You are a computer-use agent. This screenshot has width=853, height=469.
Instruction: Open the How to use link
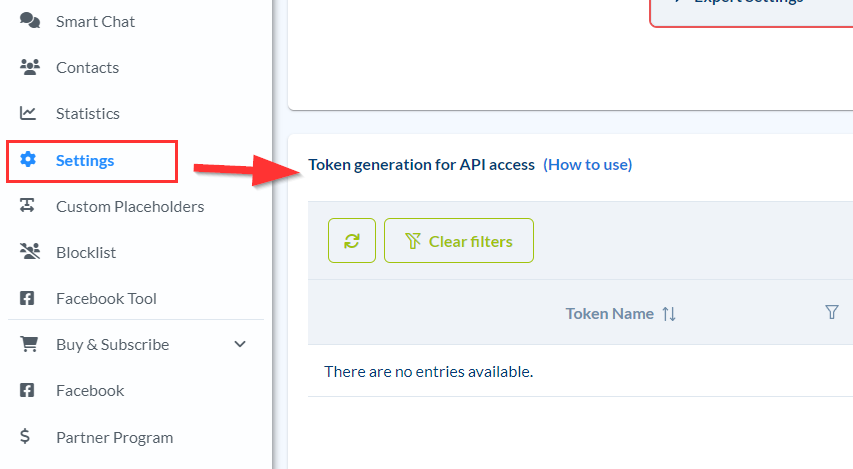pyautogui.click(x=587, y=164)
